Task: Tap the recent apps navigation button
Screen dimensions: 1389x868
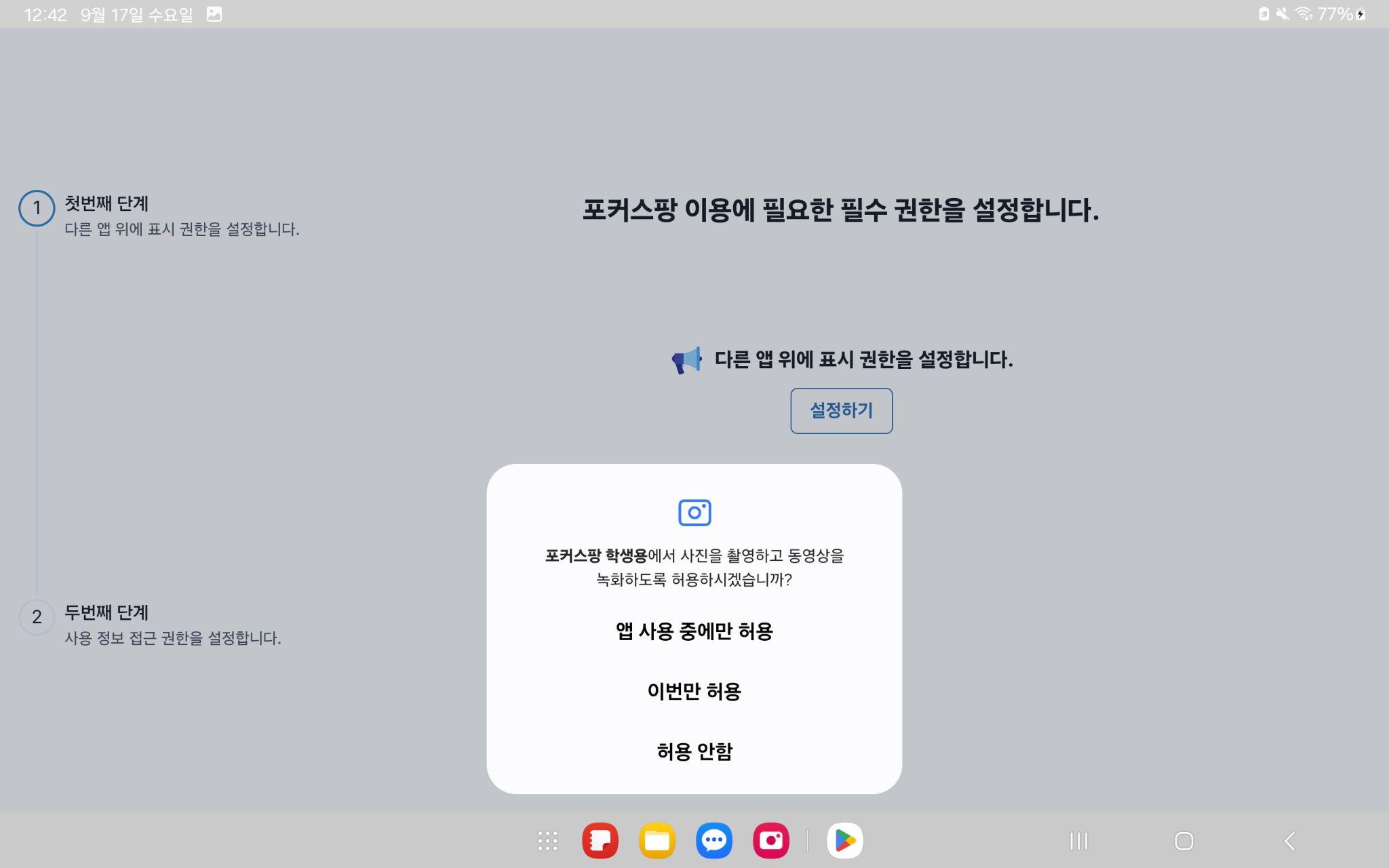Action: [x=1078, y=842]
